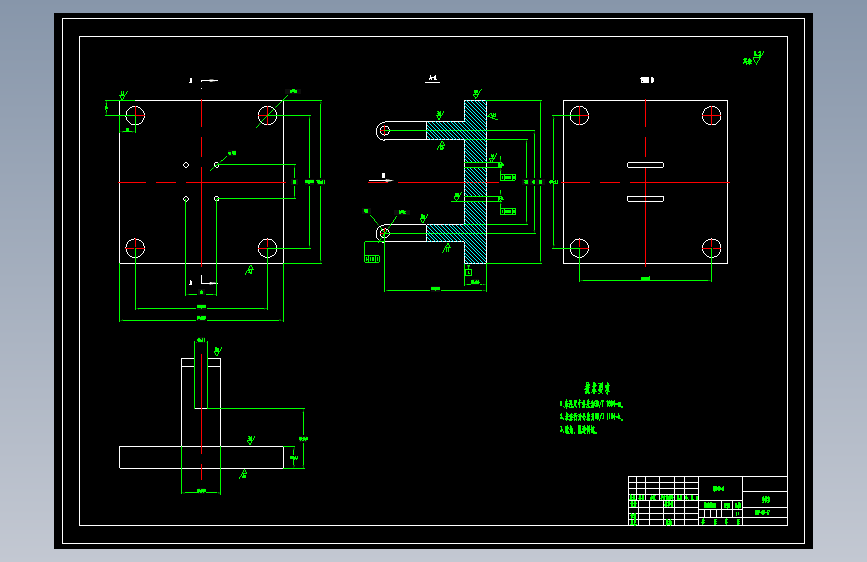Click the drawing number cell in title block
Viewport: 867px width, 562px height.
(765, 513)
